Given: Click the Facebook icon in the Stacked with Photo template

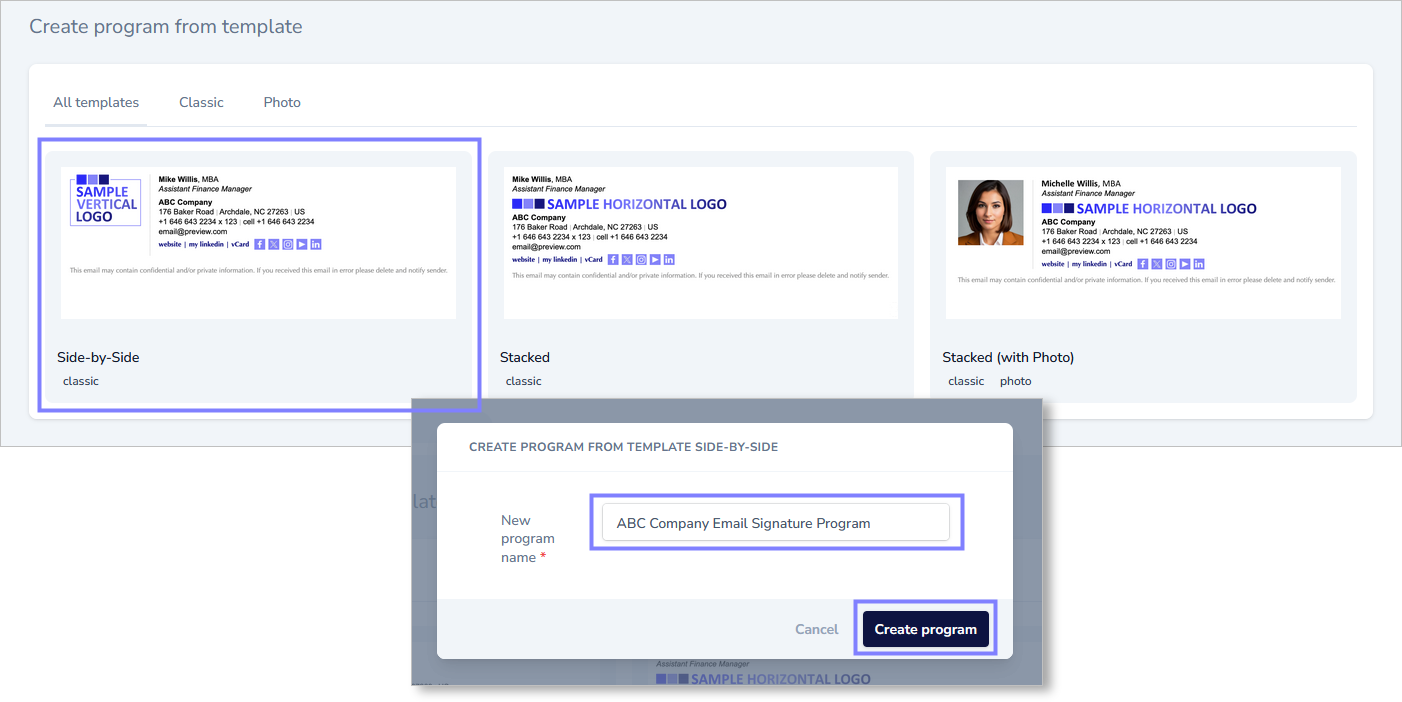Looking at the screenshot, I should (x=1143, y=264).
